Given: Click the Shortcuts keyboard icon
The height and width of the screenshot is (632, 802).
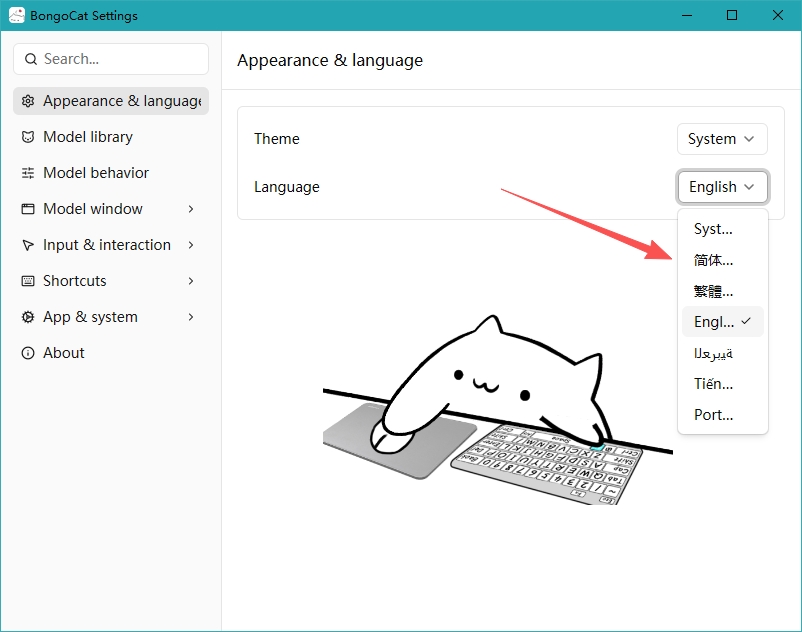Looking at the screenshot, I should [28, 281].
